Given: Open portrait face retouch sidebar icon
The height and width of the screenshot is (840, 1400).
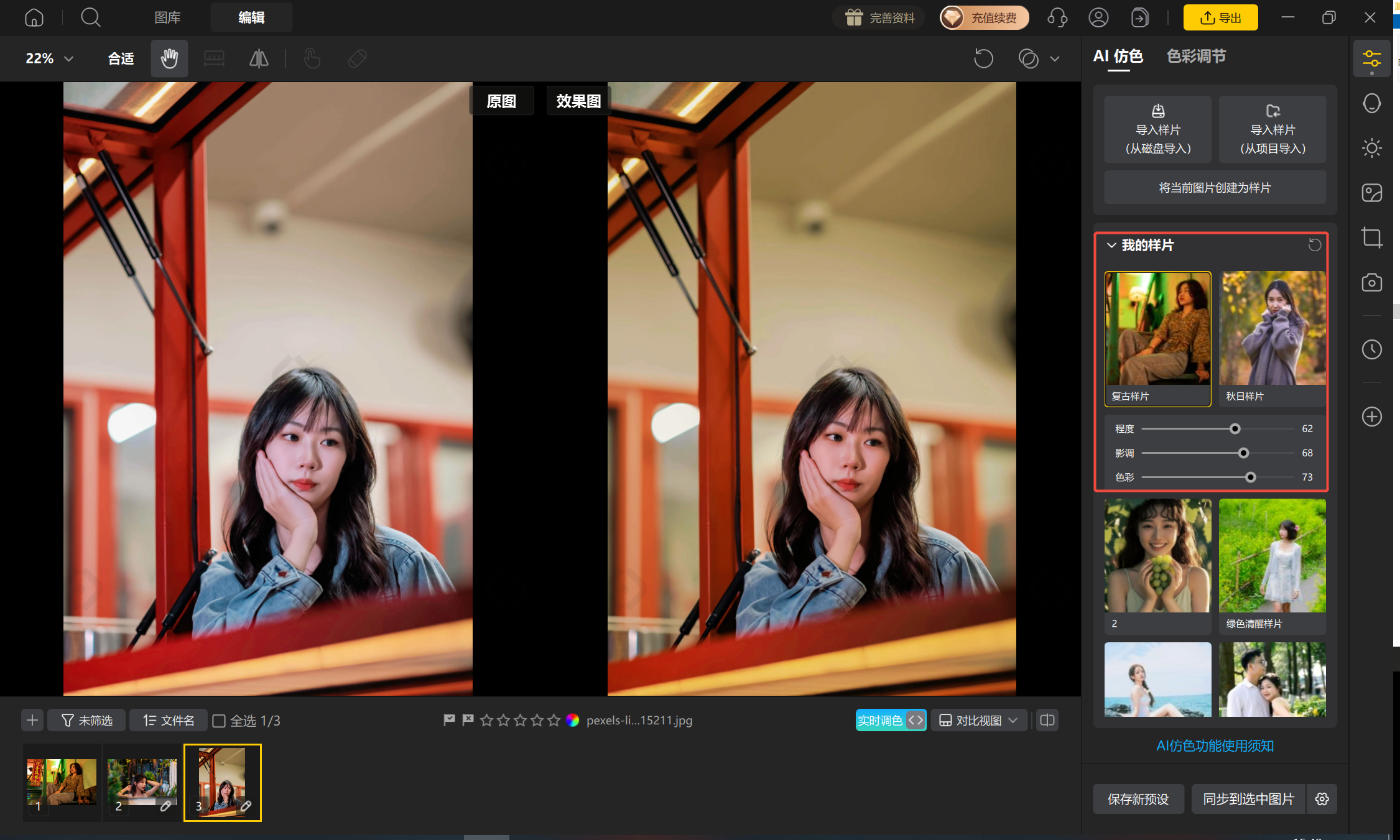Looking at the screenshot, I should point(1371,103).
